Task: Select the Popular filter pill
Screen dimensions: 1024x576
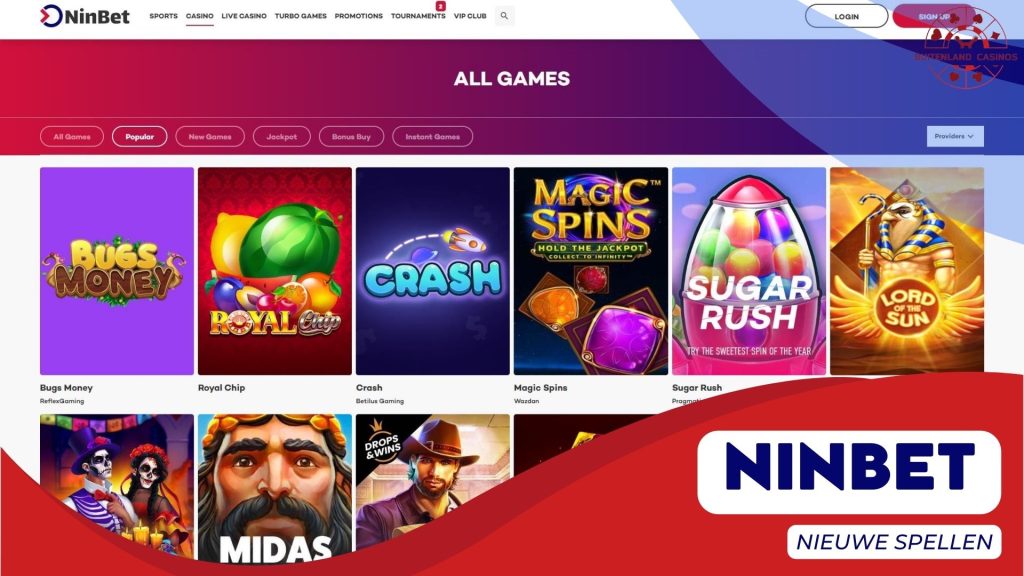Action: (140, 136)
